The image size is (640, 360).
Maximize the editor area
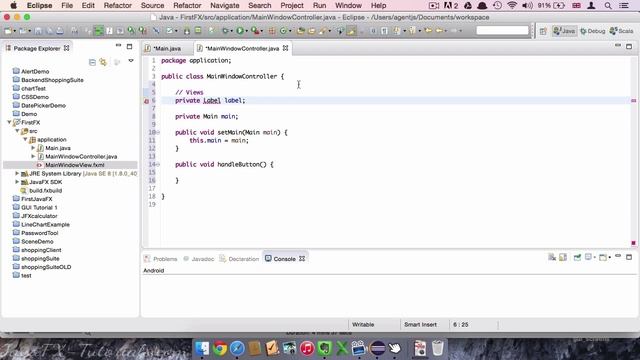pos(629,46)
